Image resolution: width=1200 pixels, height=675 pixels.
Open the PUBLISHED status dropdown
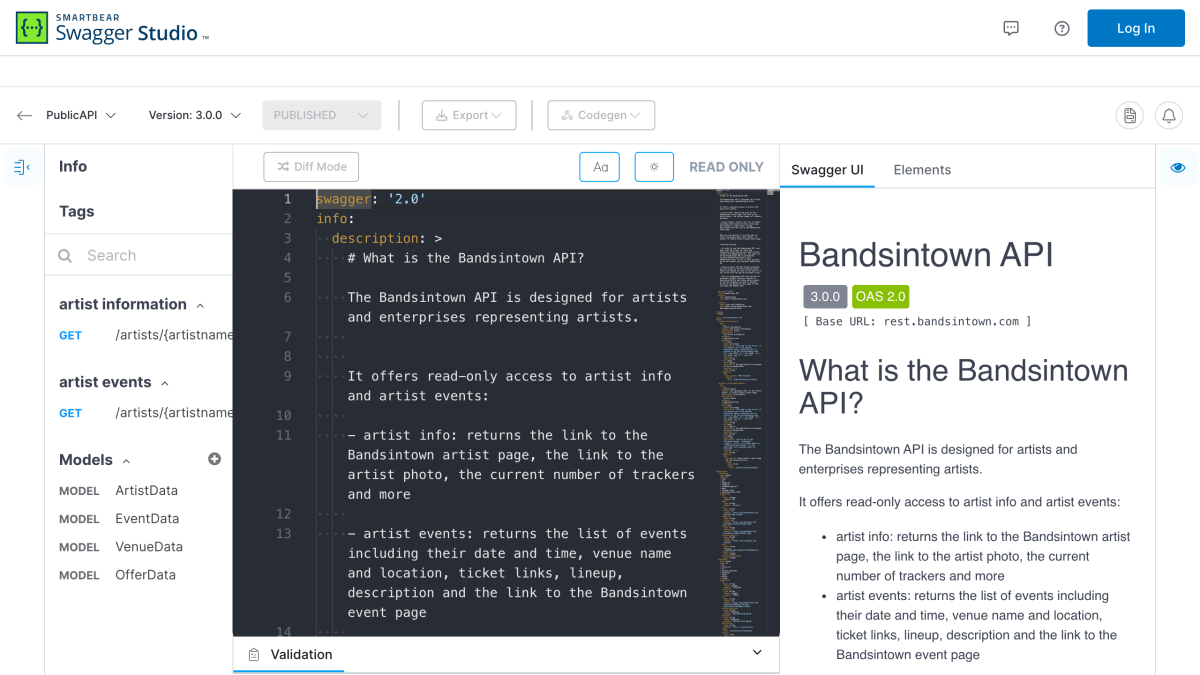[322, 115]
